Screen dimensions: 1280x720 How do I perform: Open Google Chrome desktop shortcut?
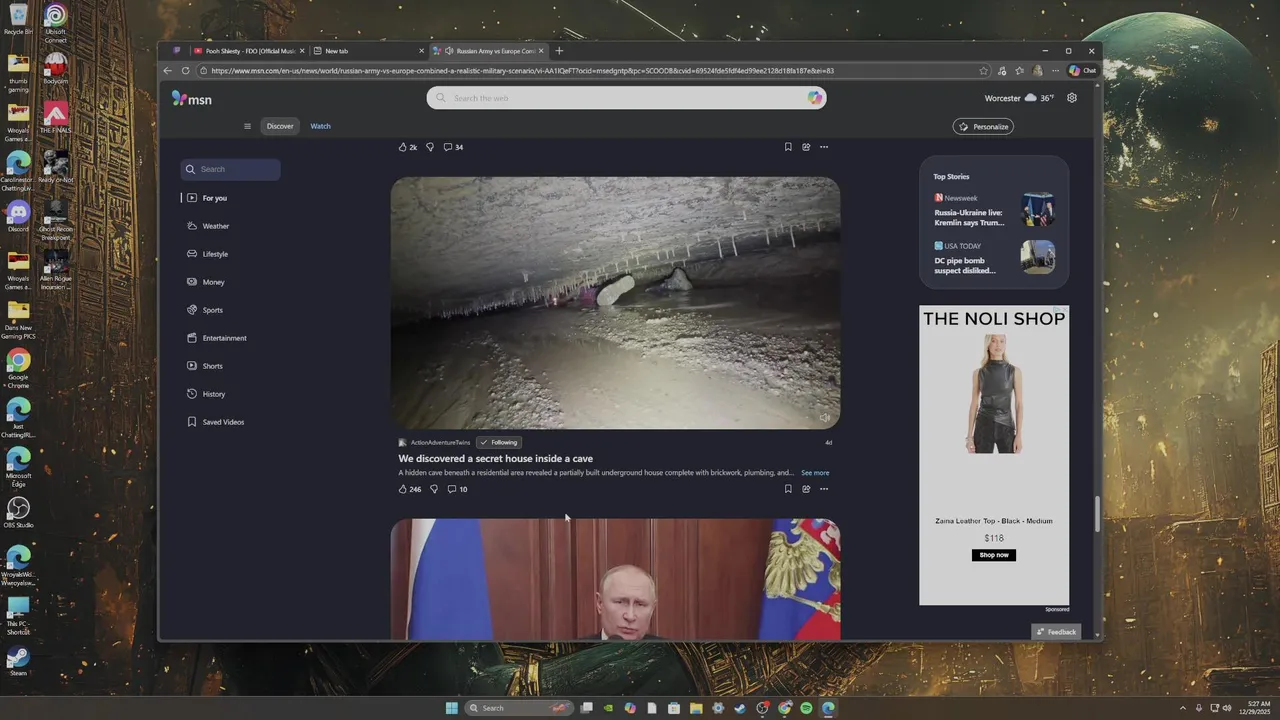[18, 367]
